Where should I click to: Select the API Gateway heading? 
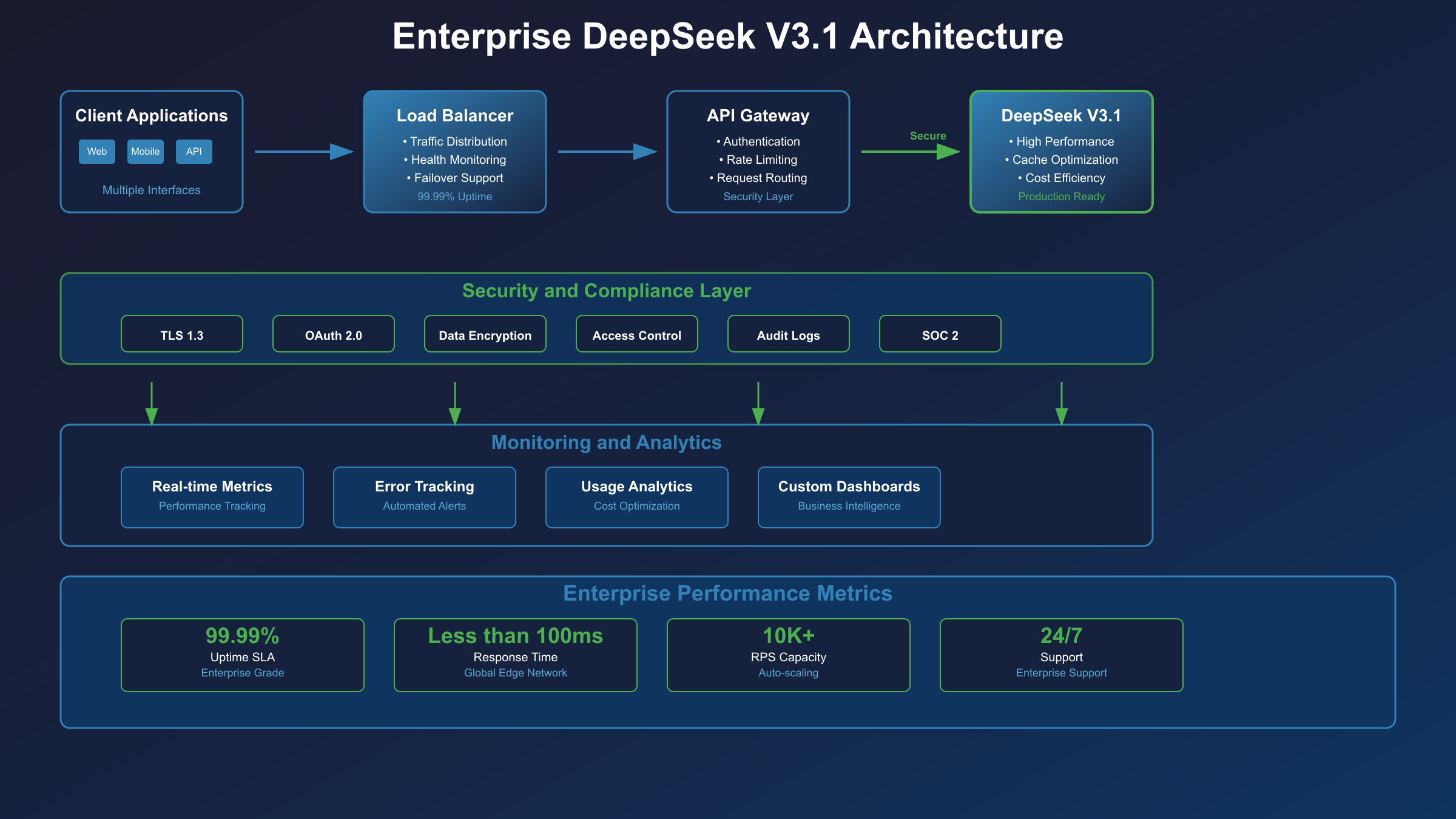point(758,115)
